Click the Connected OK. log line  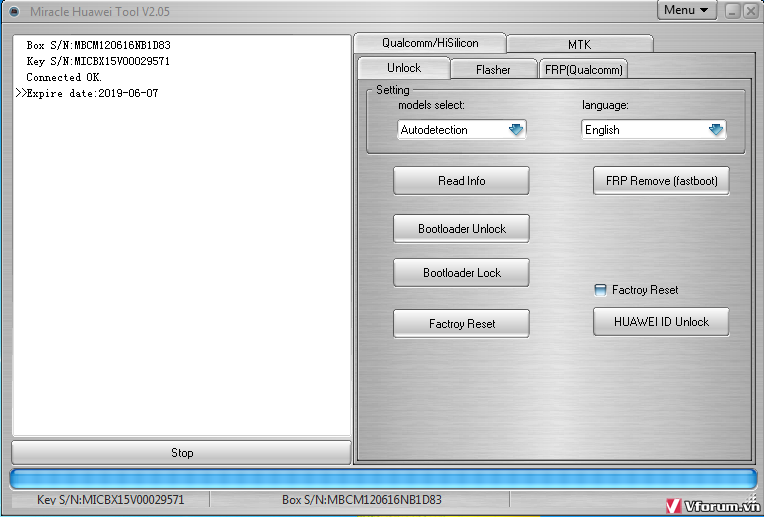[64, 77]
